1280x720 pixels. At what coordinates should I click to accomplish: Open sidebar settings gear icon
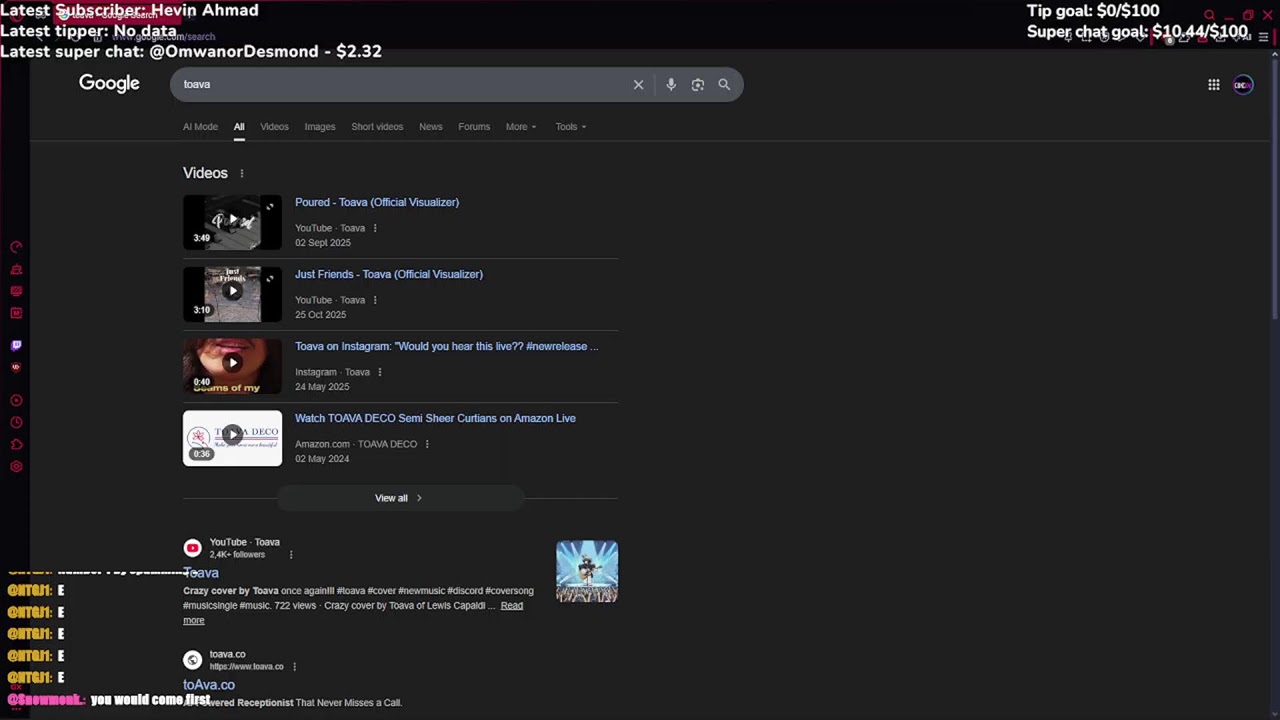click(x=16, y=466)
